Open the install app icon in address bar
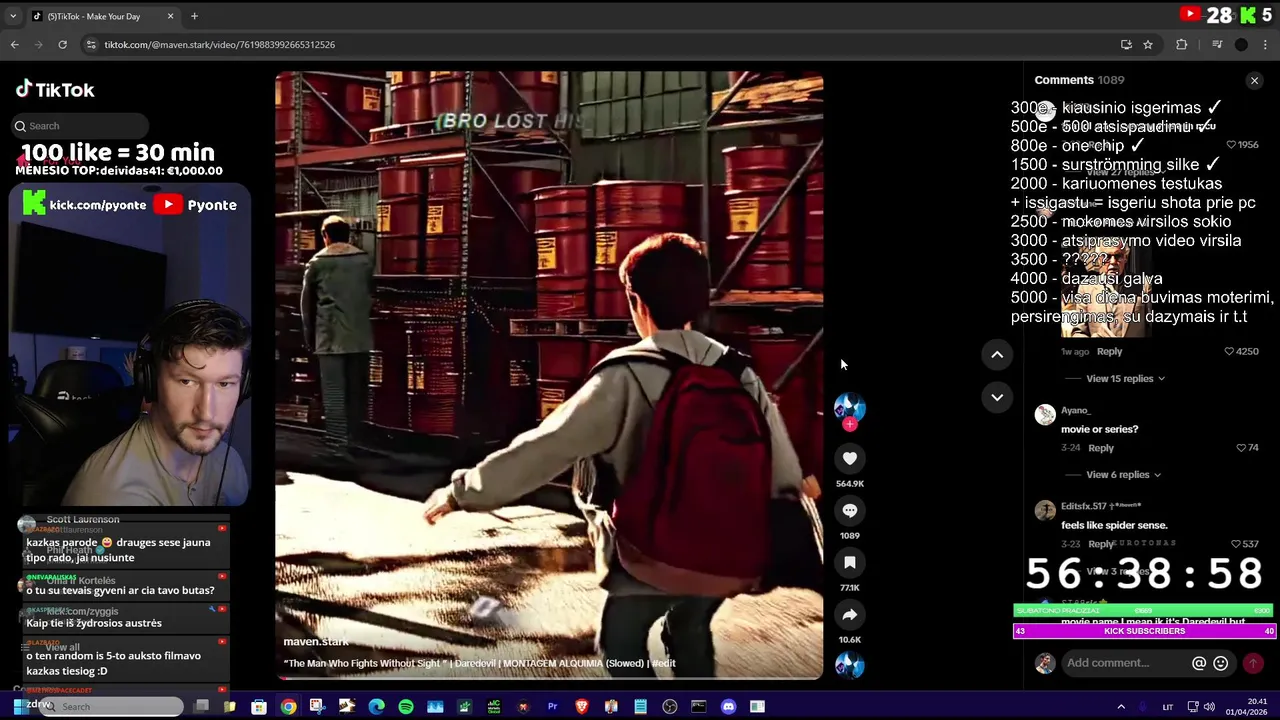 1126,44
